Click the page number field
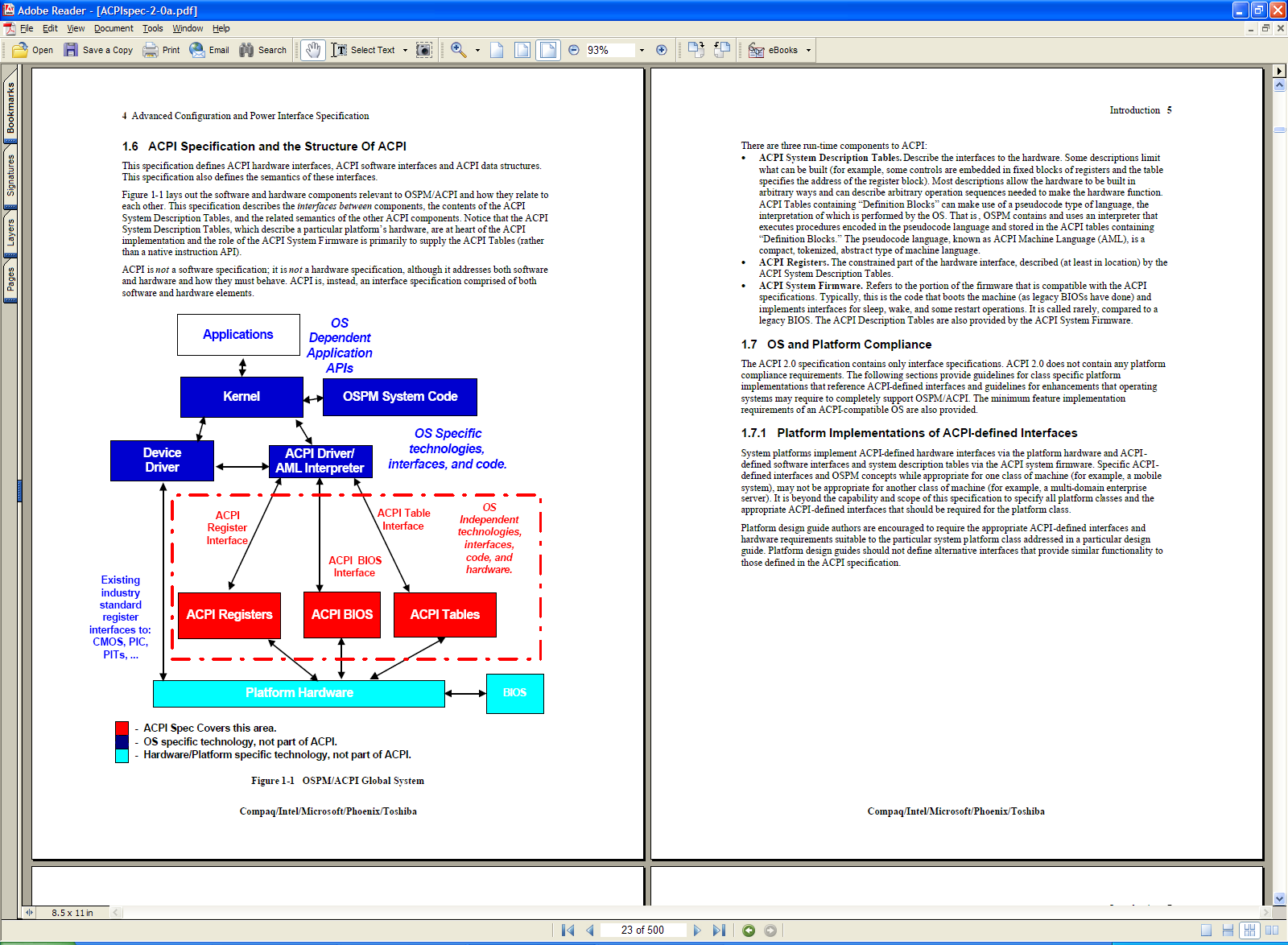Viewport: 1288px width, 945px height. 642,931
